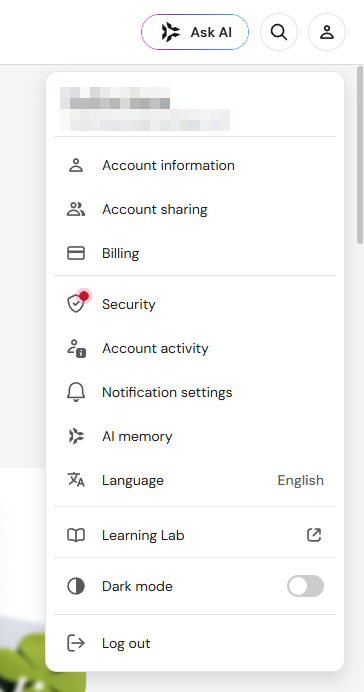
Task: Click the Notification settings bell icon
Action: [x=76, y=392]
